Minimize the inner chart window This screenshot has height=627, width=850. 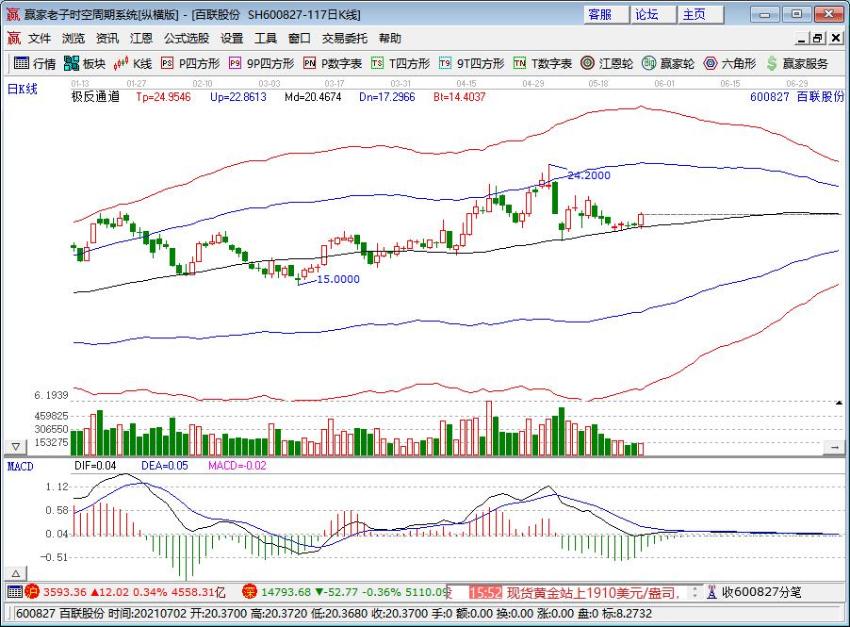click(802, 38)
